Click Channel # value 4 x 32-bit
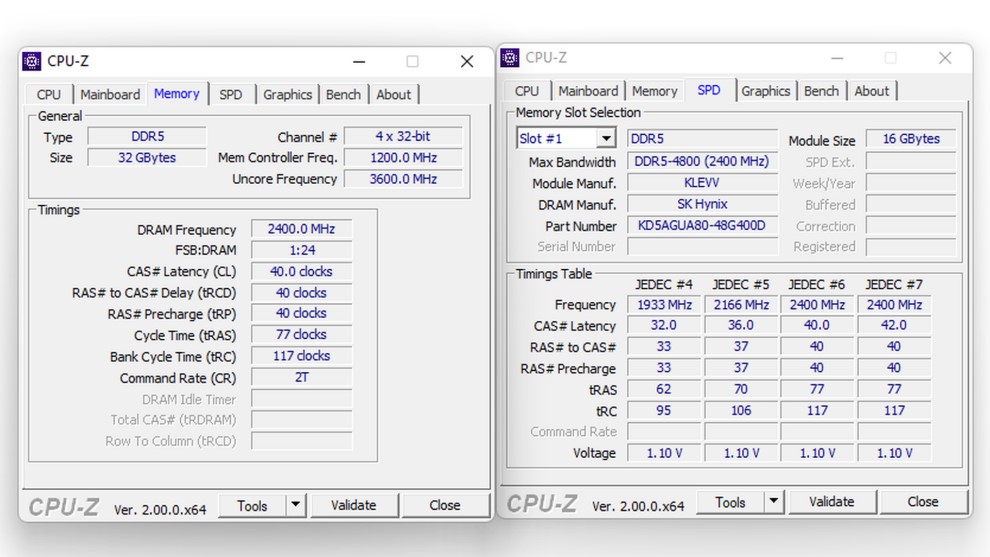 pos(403,136)
